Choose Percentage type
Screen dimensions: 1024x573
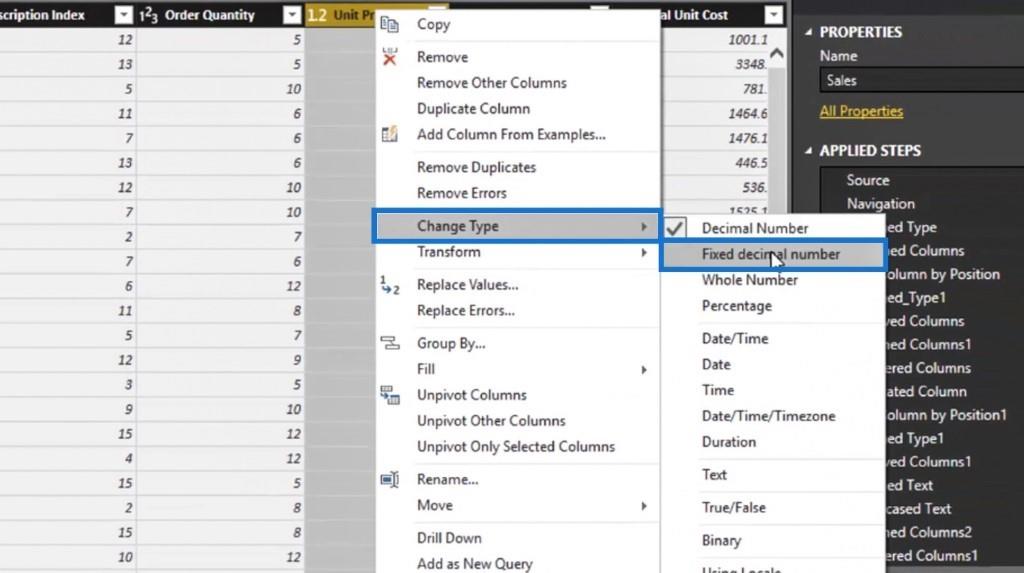pos(737,306)
